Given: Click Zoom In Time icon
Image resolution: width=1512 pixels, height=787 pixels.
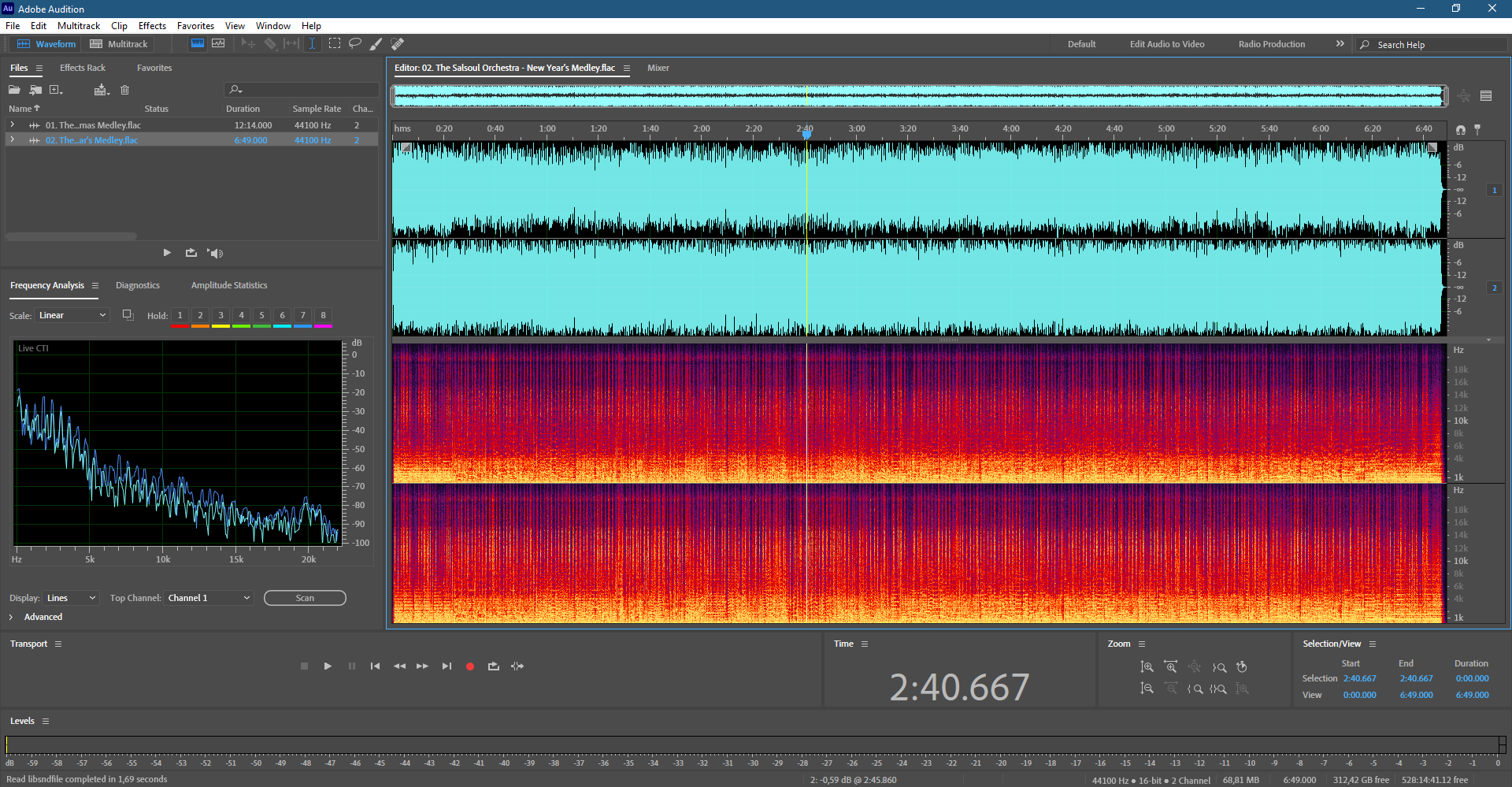Looking at the screenshot, I should 1171,666.
